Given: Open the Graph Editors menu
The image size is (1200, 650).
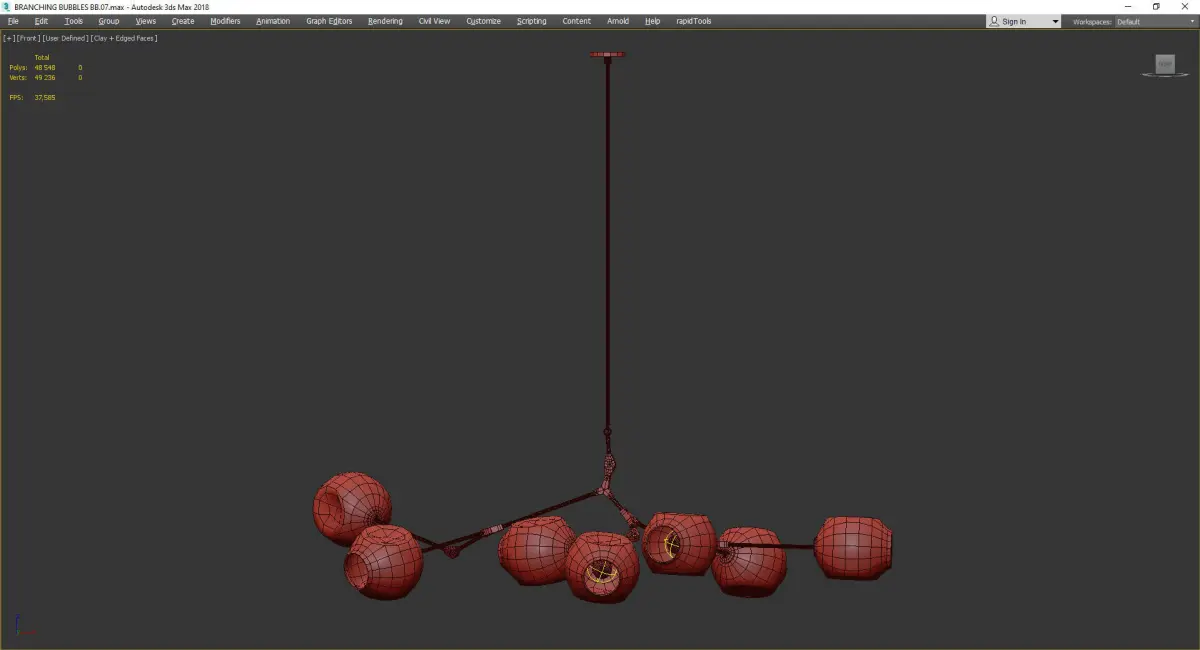Looking at the screenshot, I should point(329,21).
